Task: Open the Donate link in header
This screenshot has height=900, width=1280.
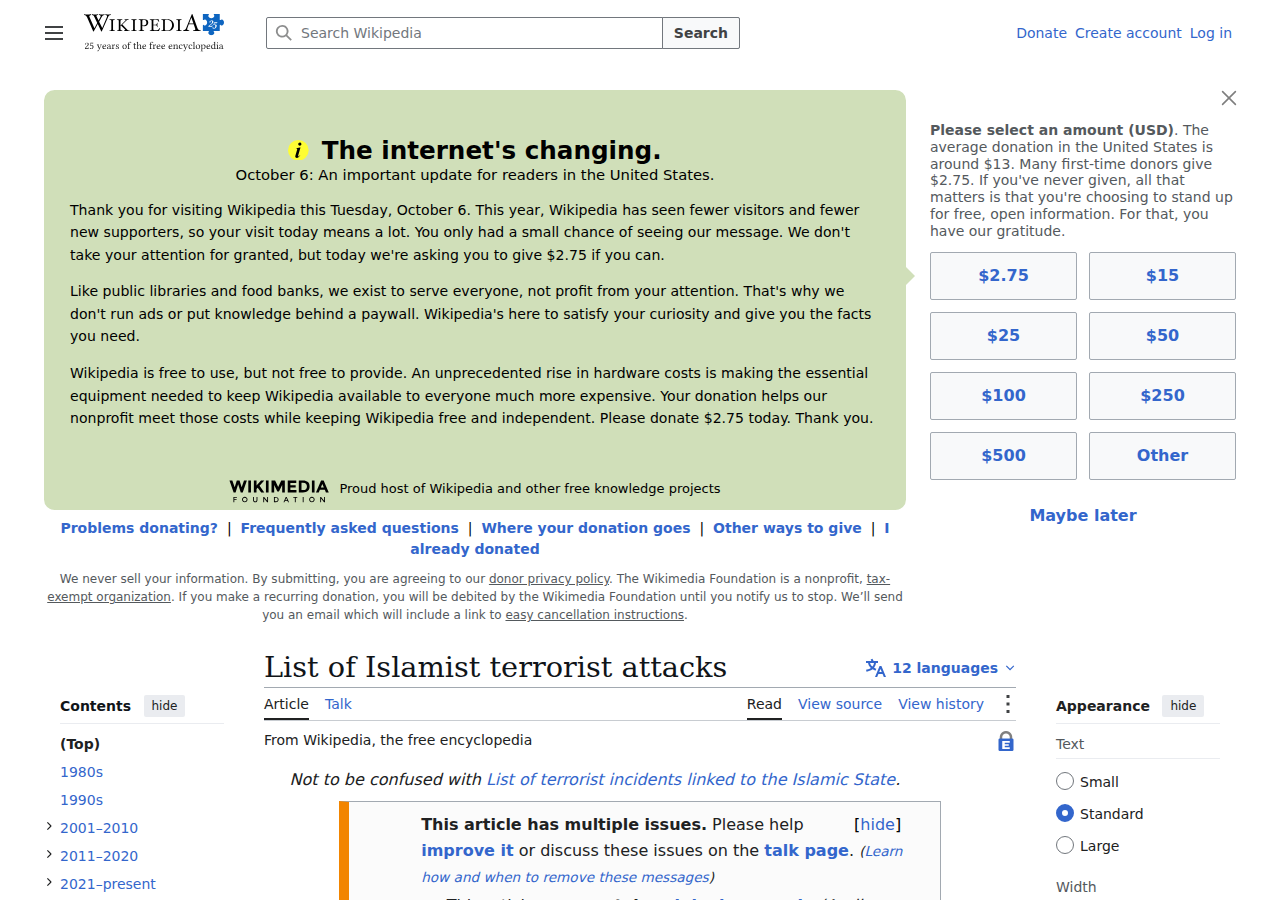Action: click(1041, 33)
